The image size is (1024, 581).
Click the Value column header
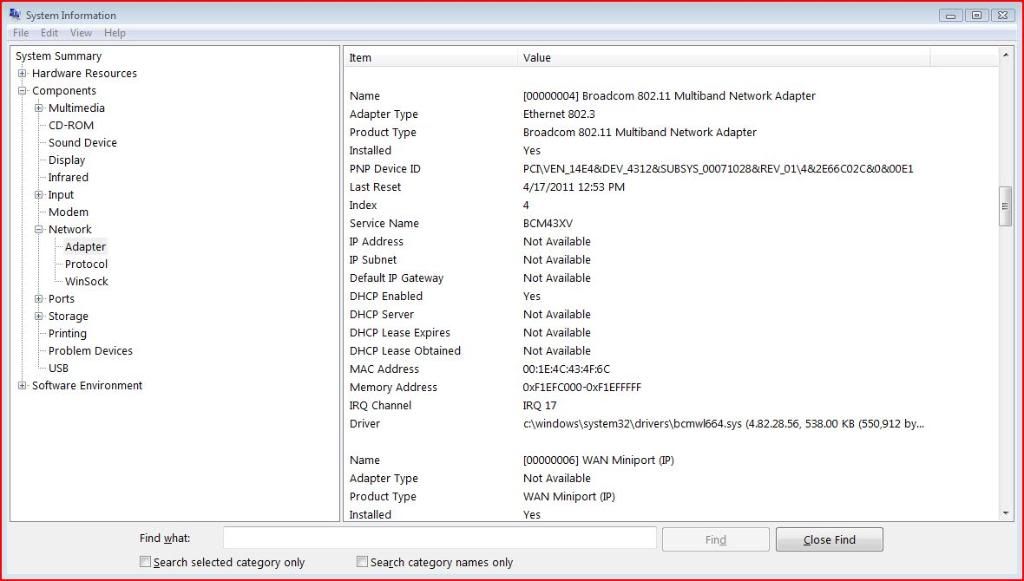537,58
